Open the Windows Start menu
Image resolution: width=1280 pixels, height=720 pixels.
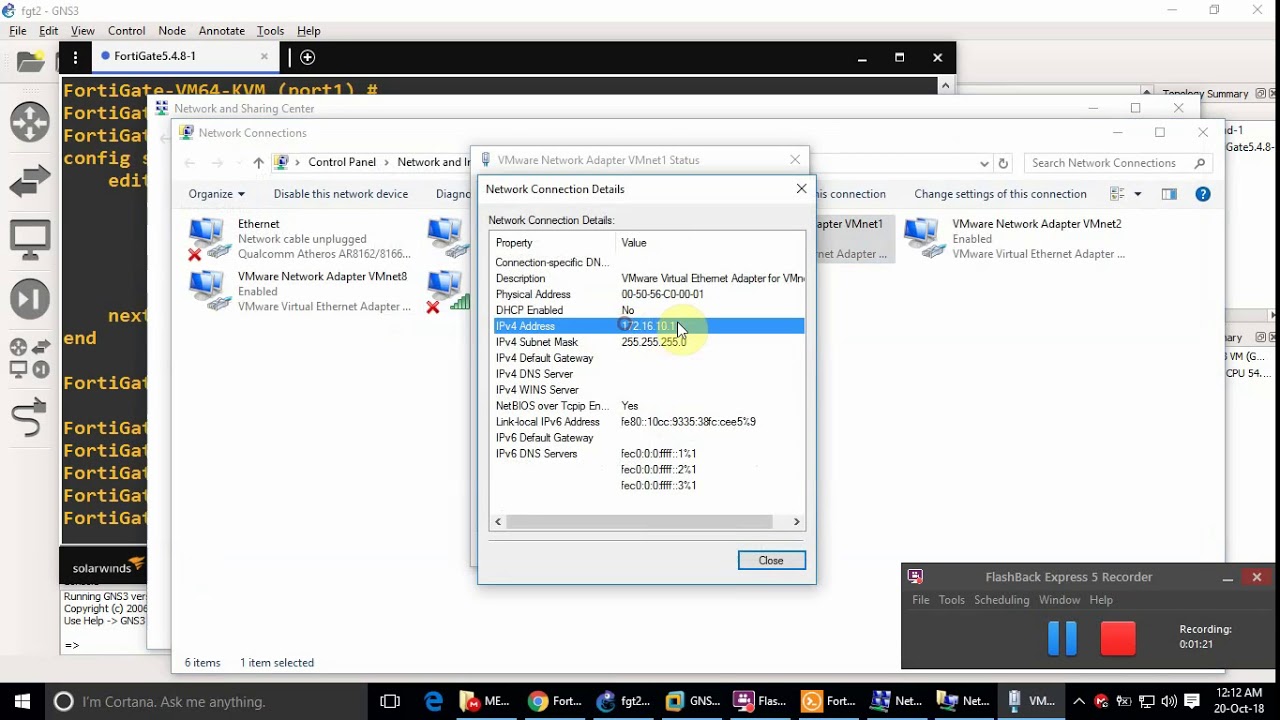22,701
